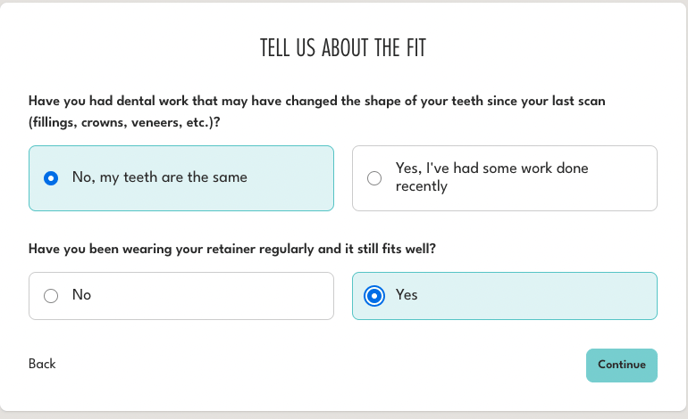Click the dental work question text

click(316, 101)
